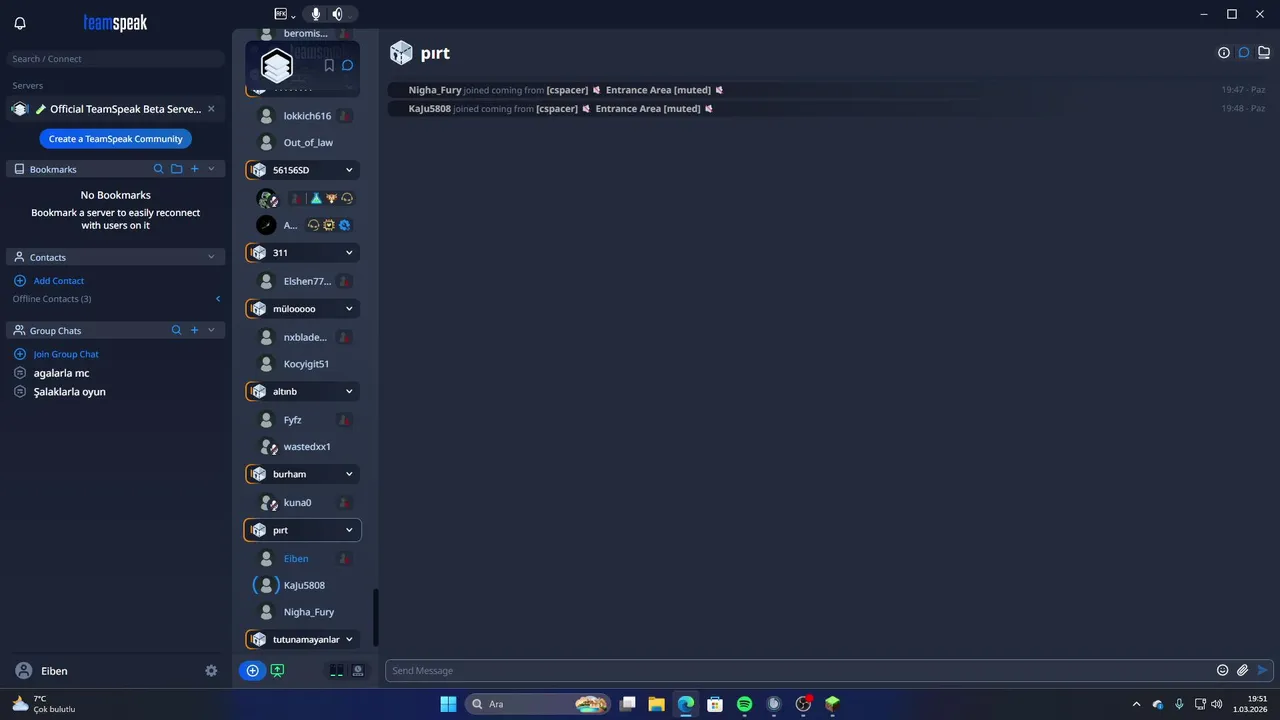Collapse the Bookmarks section

211,169
